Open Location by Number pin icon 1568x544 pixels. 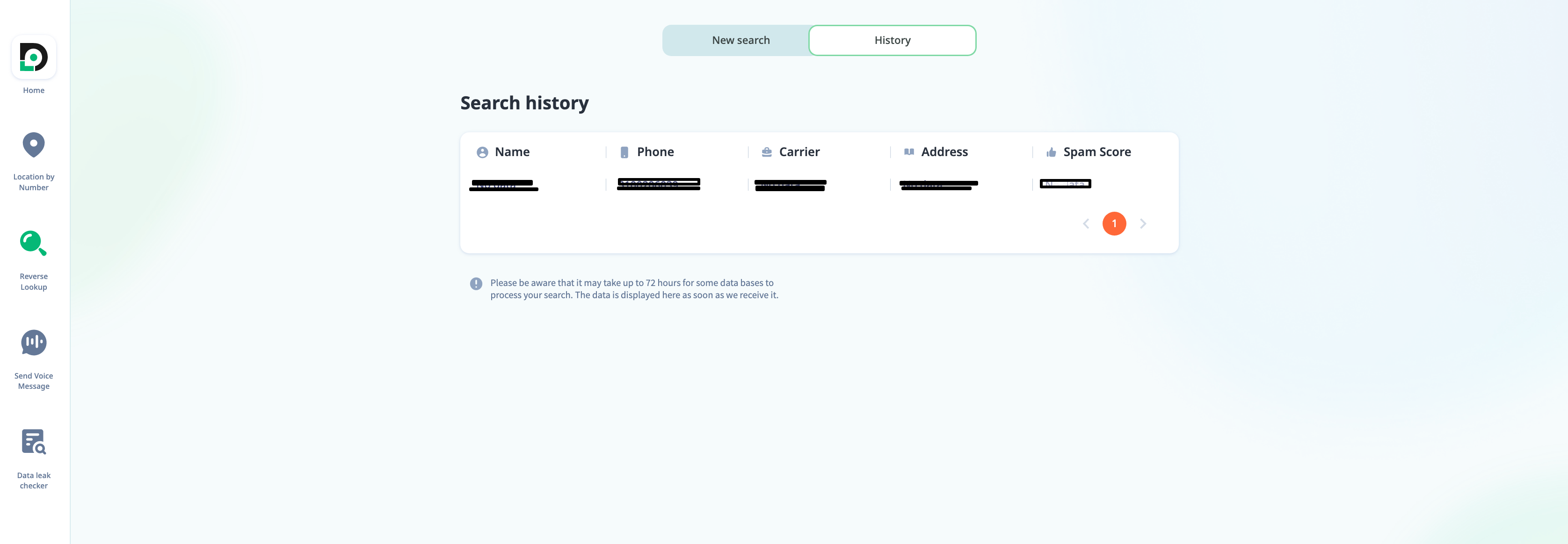[34, 145]
